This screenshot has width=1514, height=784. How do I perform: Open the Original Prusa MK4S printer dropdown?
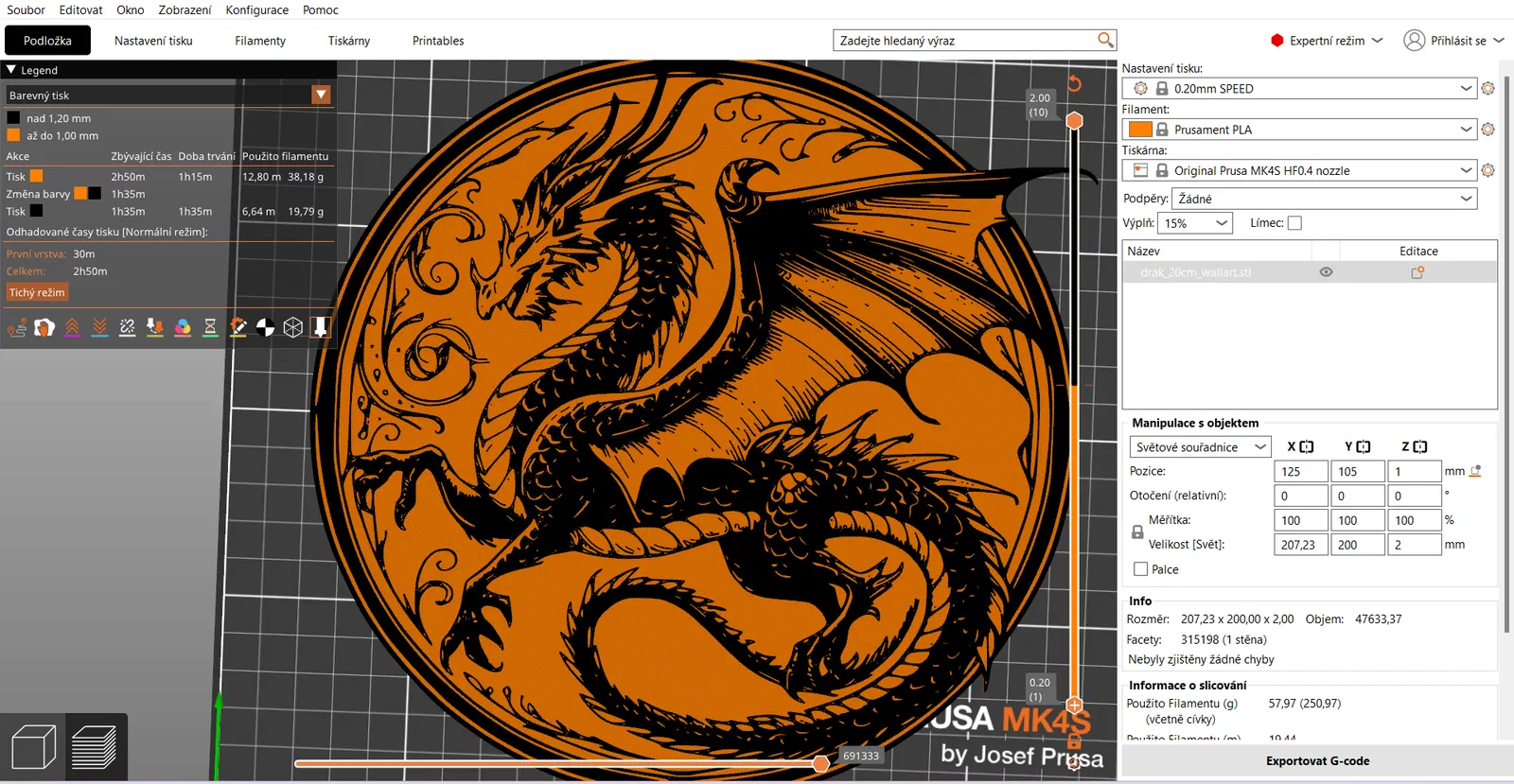1298,170
